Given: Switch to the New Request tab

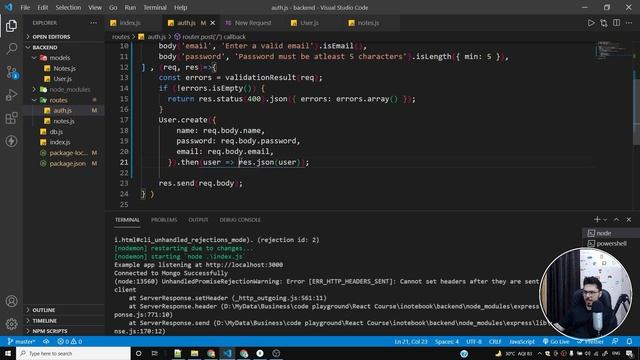Looking at the screenshot, I should (x=253, y=23).
